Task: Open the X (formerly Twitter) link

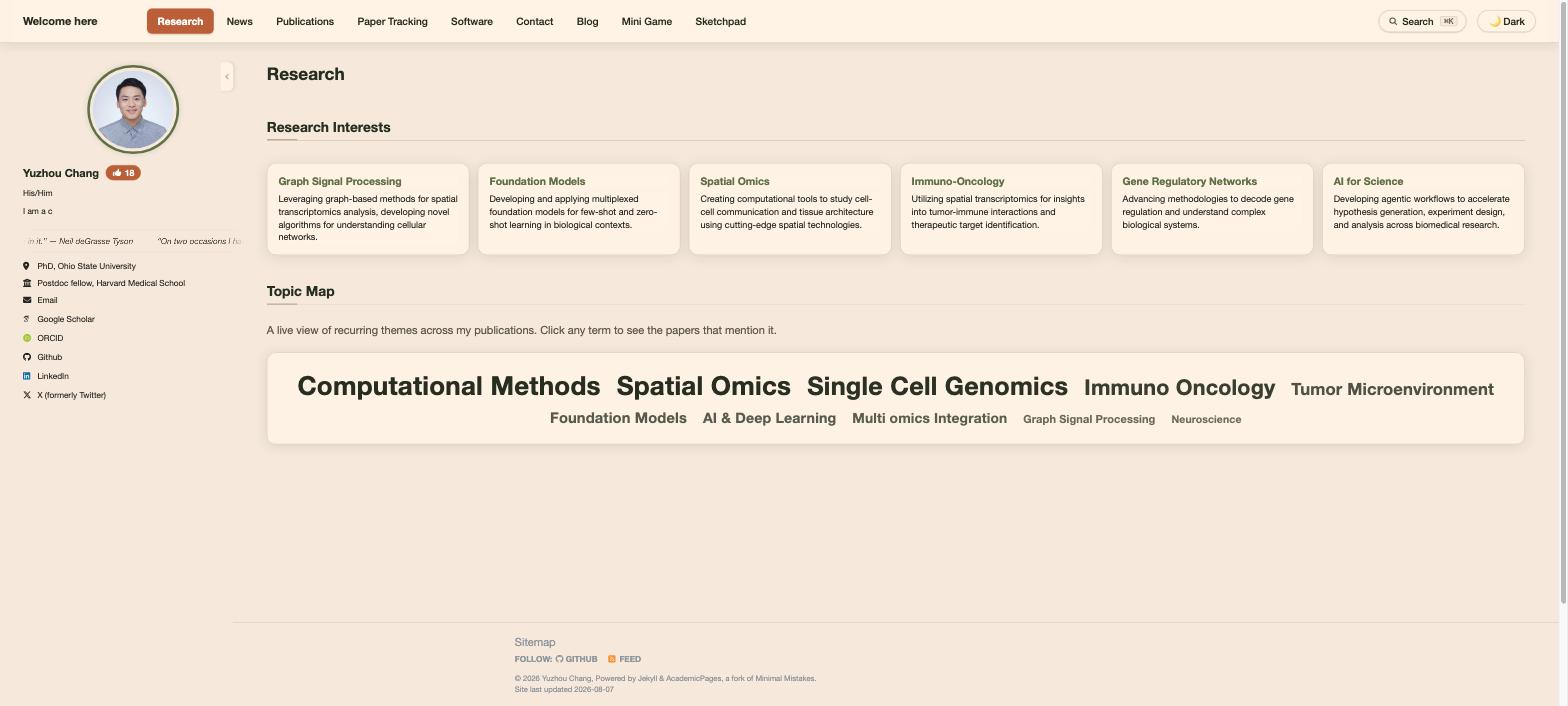Action: 64,395
